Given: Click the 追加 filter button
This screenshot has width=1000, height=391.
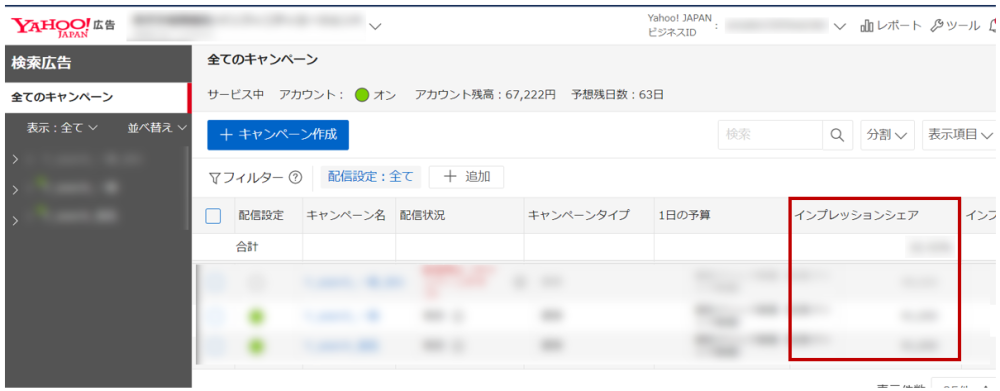Looking at the screenshot, I should [x=466, y=177].
